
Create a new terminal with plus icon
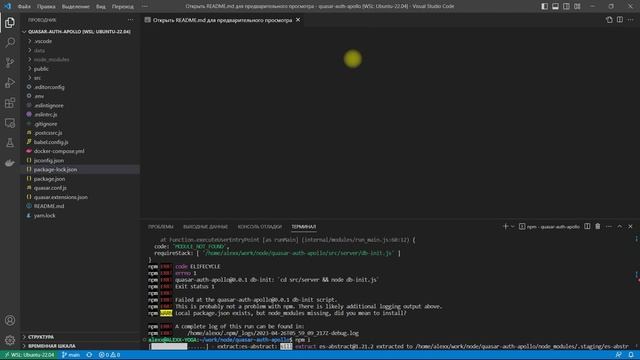[505, 227]
